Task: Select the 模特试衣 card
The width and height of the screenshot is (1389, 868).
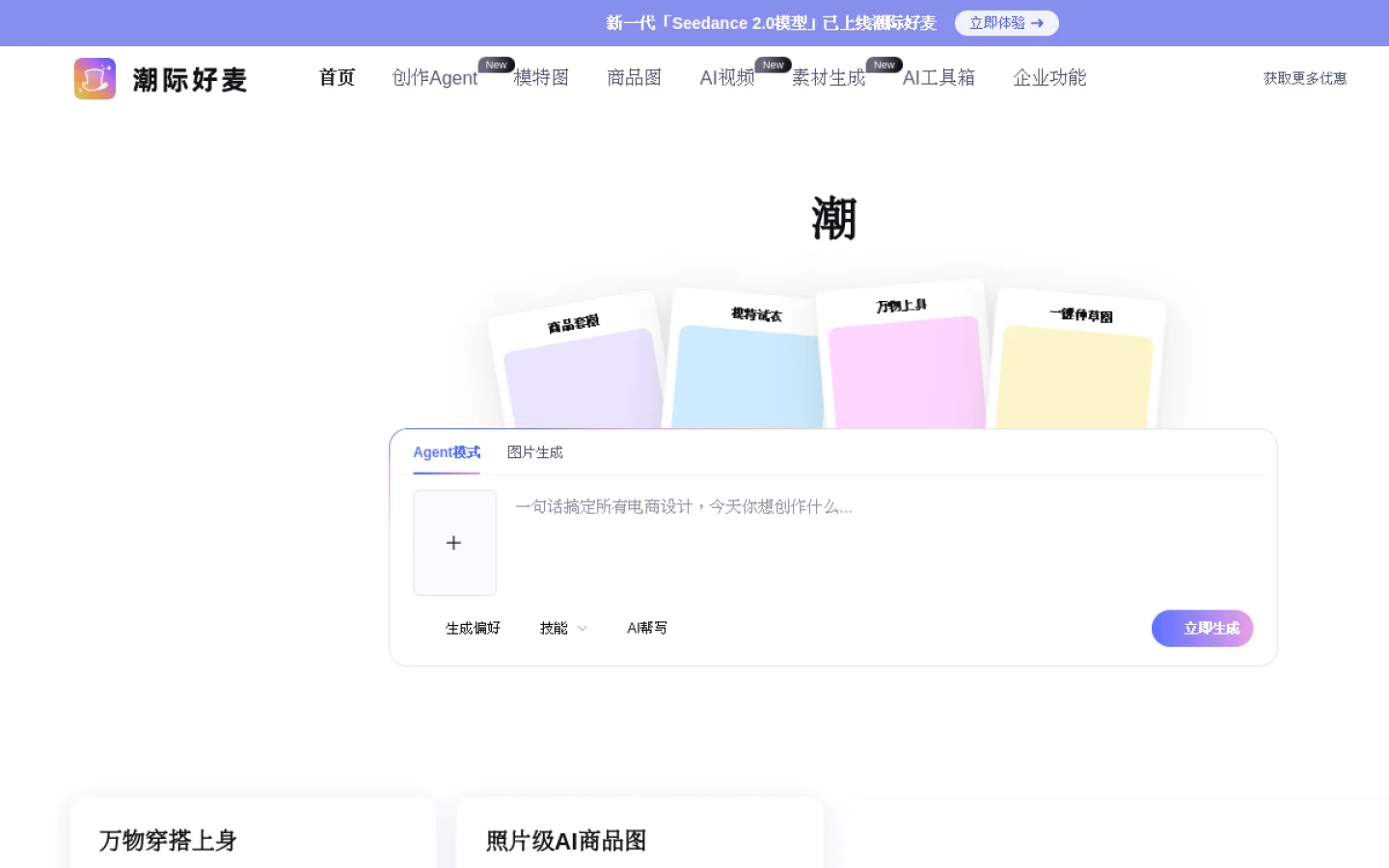Action: point(748,359)
